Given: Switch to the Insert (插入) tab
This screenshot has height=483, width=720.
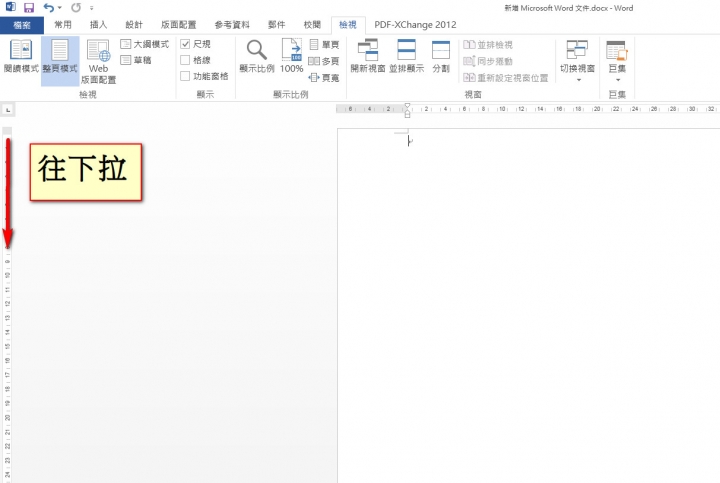Looking at the screenshot, I should tap(98, 25).
